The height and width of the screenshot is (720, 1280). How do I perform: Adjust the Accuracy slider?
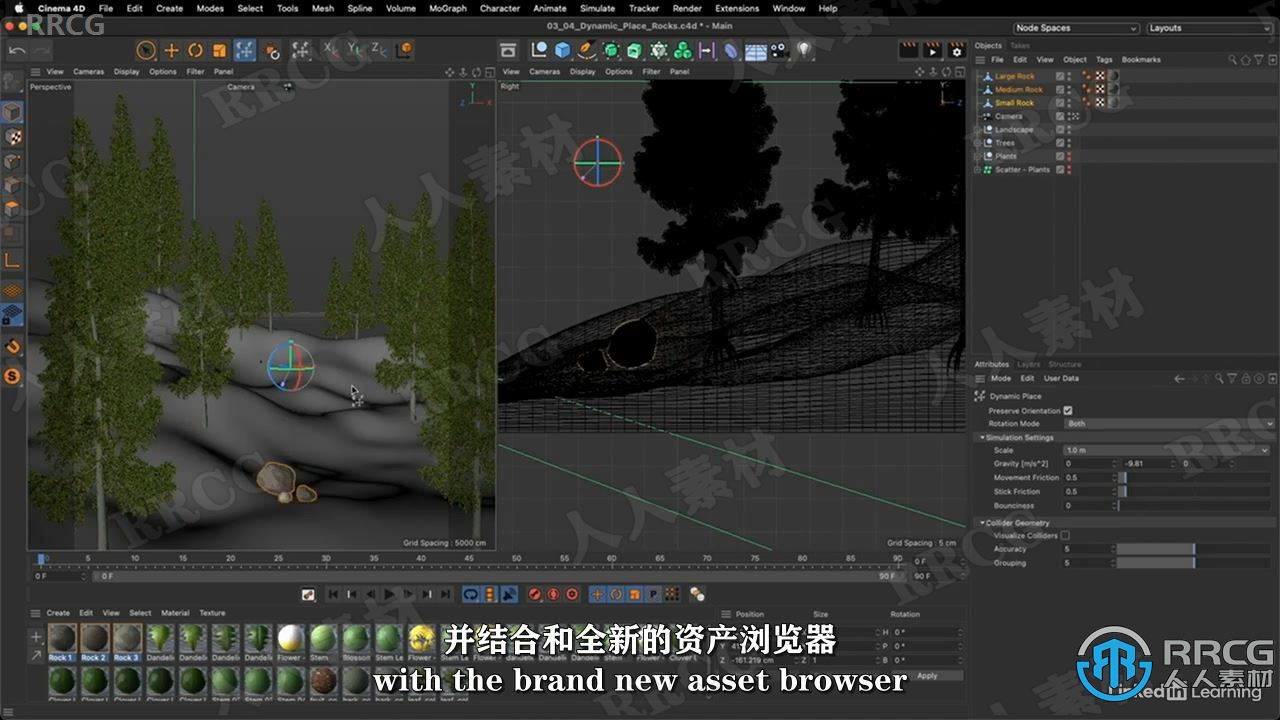pos(1196,549)
